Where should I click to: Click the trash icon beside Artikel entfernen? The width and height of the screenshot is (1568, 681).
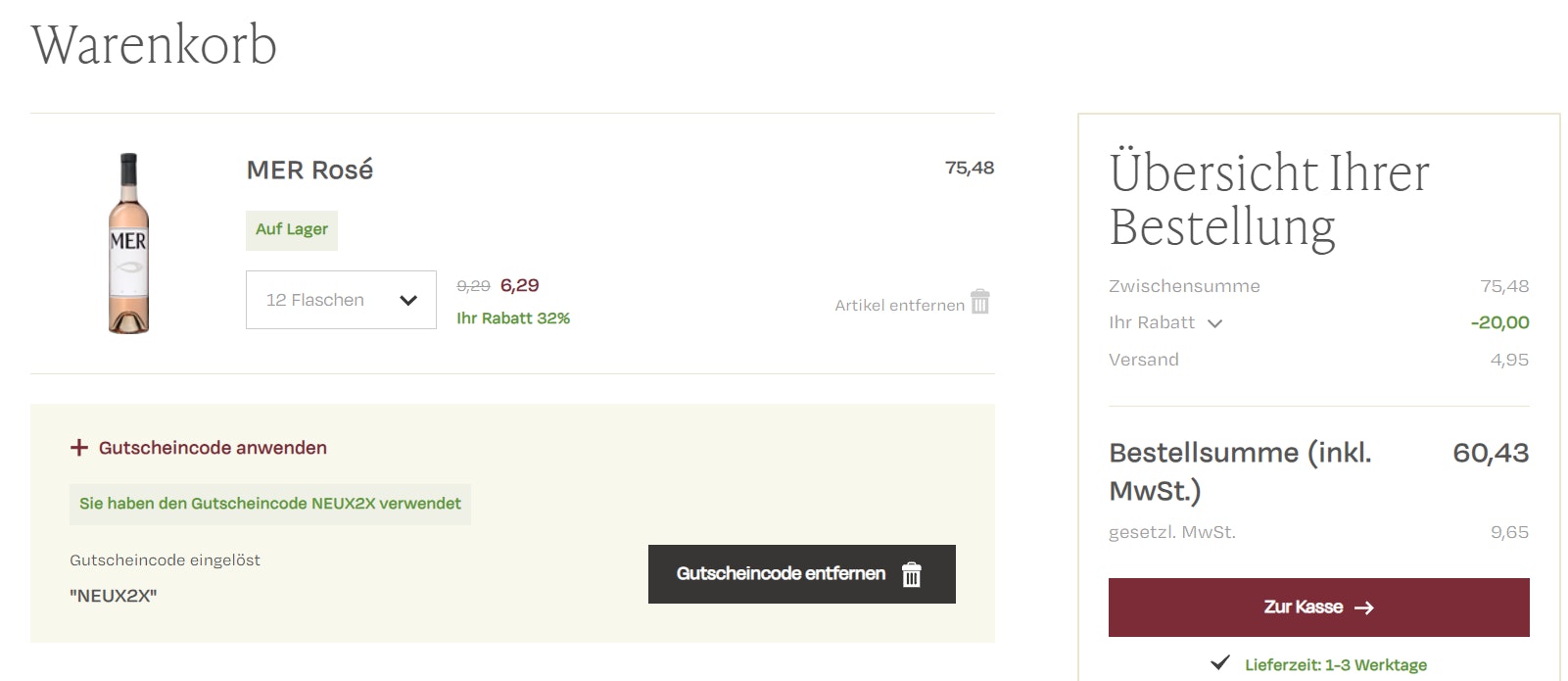coord(979,302)
